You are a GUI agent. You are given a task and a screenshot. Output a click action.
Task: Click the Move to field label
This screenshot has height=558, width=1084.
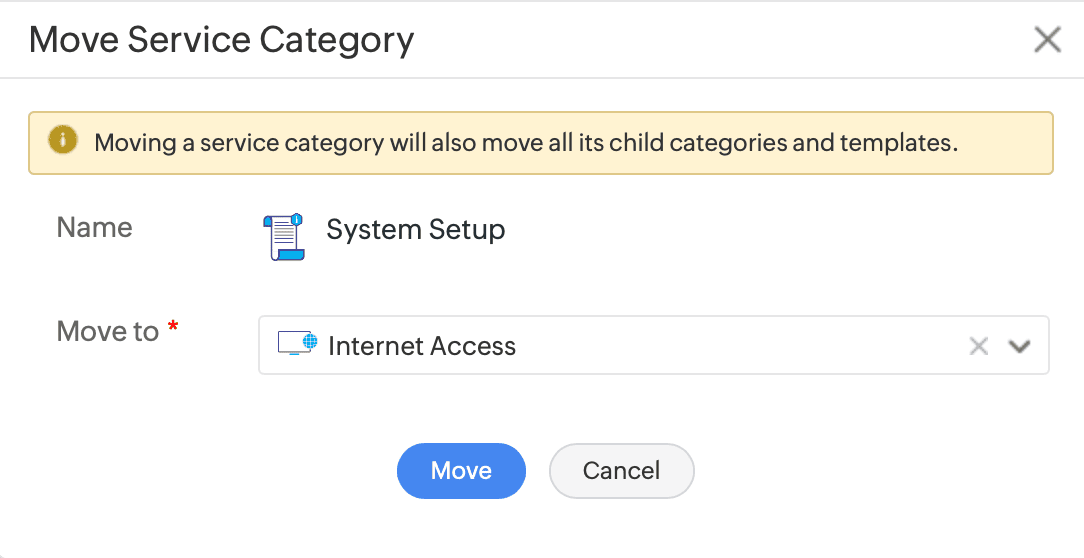(x=108, y=331)
